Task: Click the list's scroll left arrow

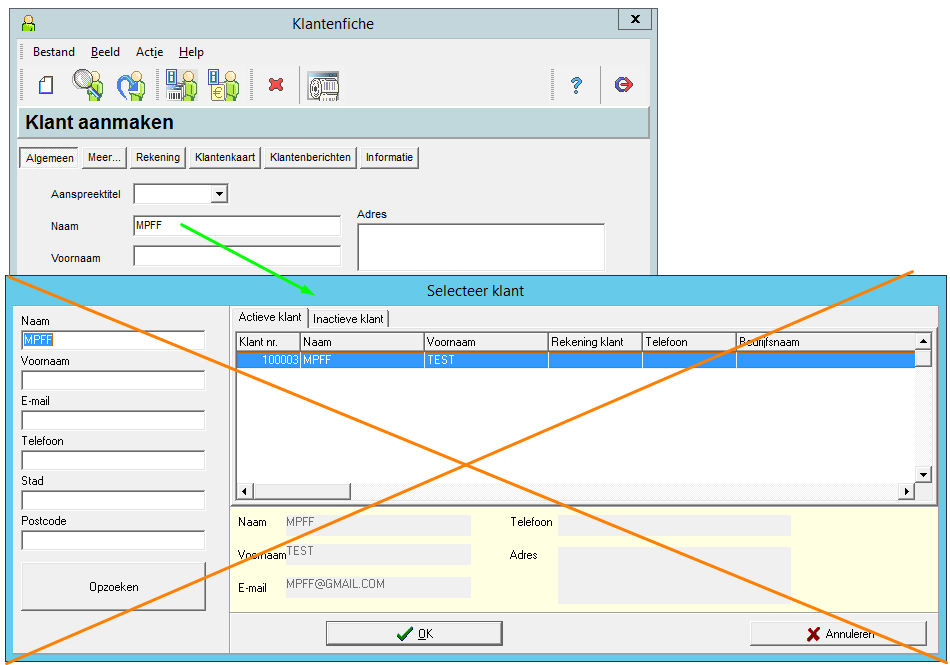Action: tap(244, 491)
